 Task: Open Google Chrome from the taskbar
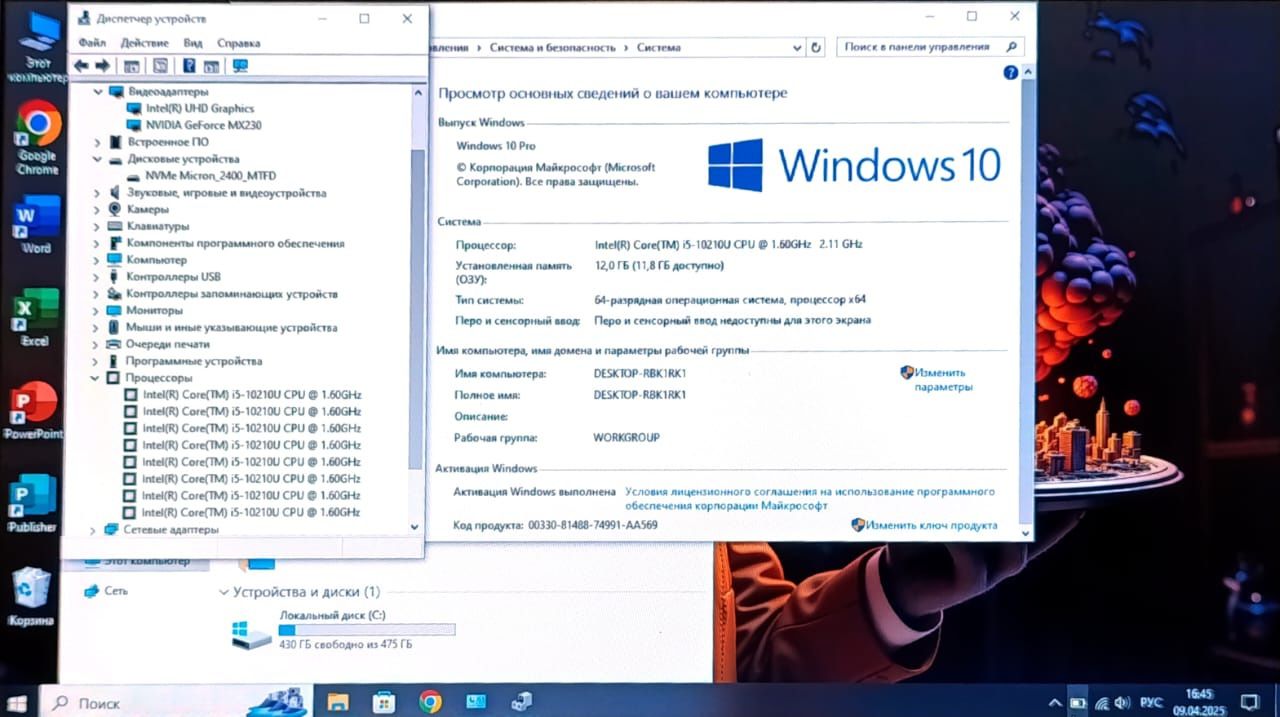(430, 702)
